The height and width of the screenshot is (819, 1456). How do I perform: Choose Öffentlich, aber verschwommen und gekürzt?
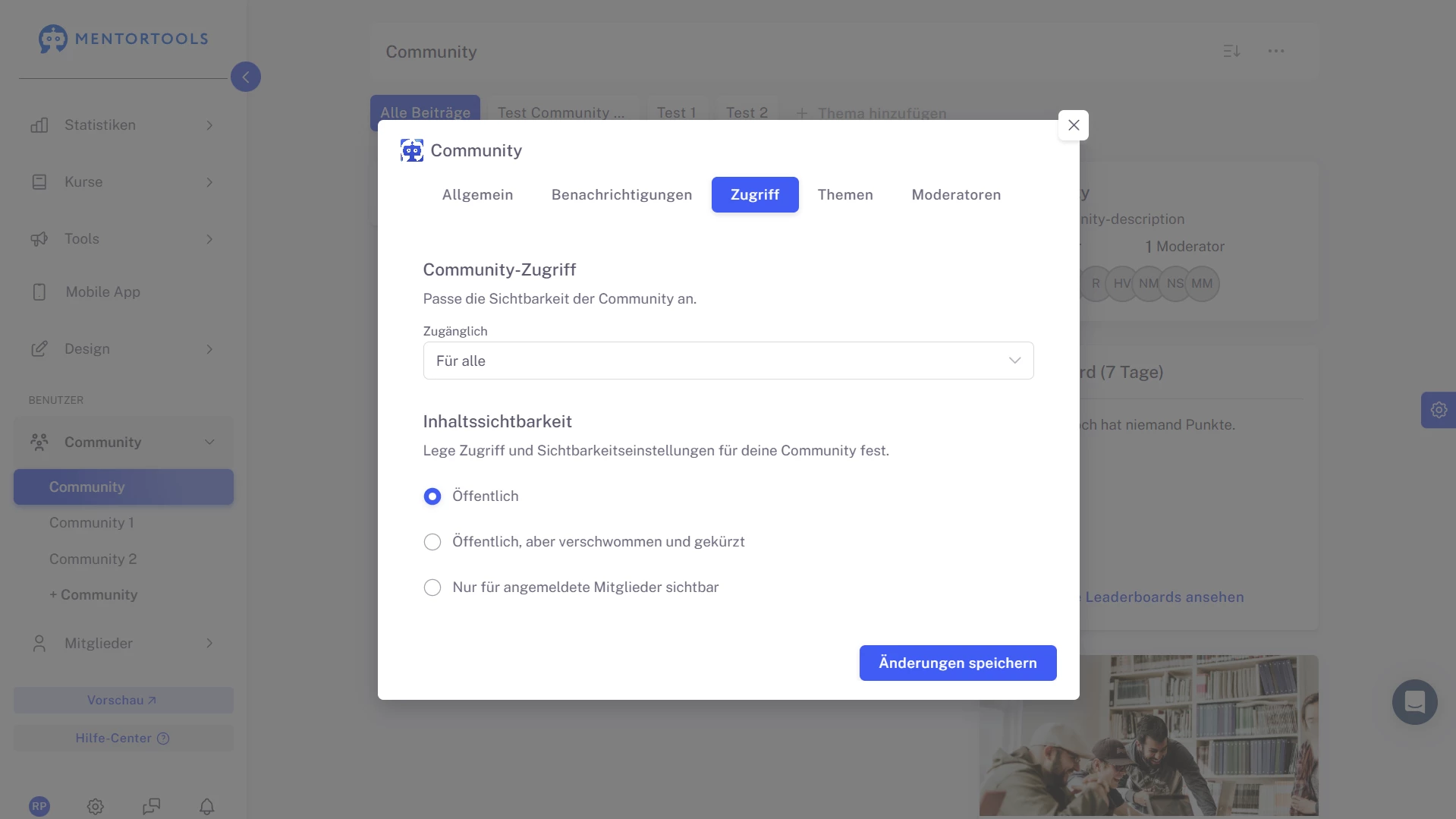(432, 542)
